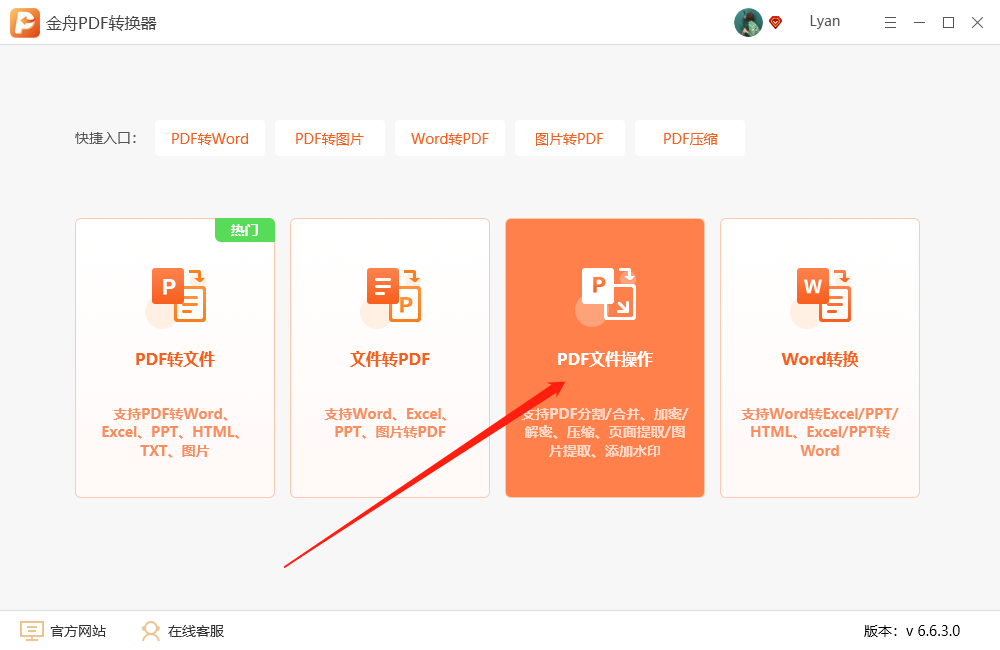The width and height of the screenshot is (1000, 650).
Task: Click the 文件转PDF card icon
Action: tap(392, 291)
